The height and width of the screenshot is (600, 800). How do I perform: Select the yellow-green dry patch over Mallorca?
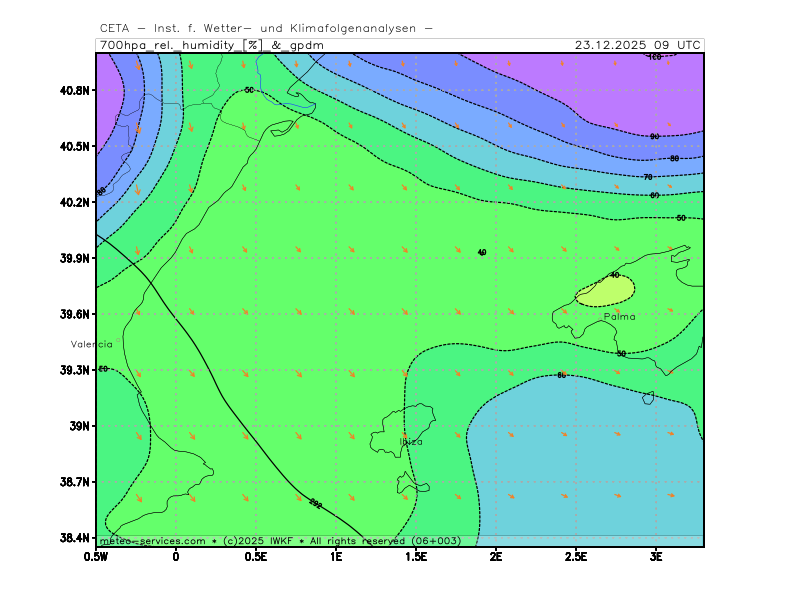pyautogui.click(x=603, y=292)
